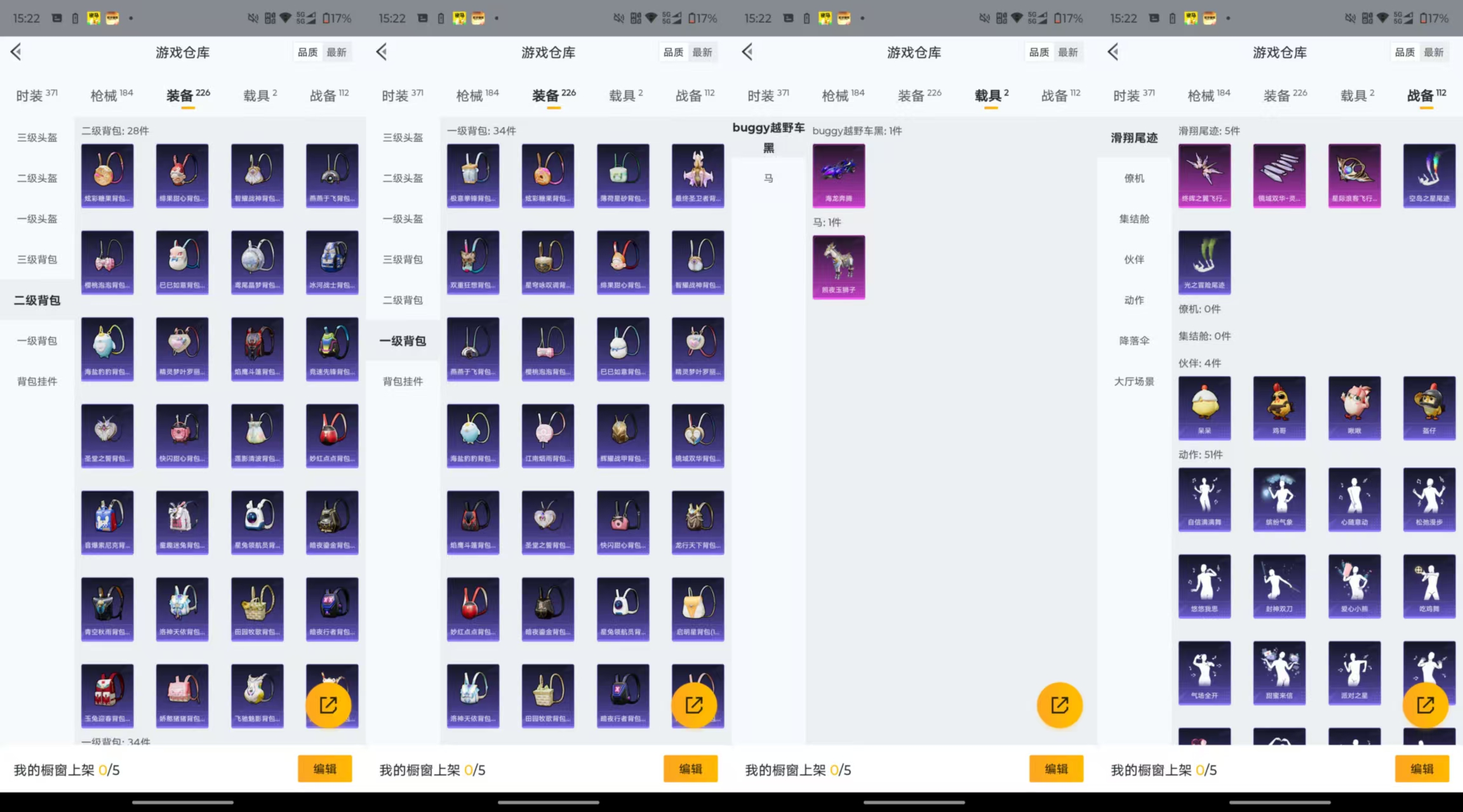Jump to the 降落伞 category
The image size is (1463, 812).
[x=1134, y=341]
